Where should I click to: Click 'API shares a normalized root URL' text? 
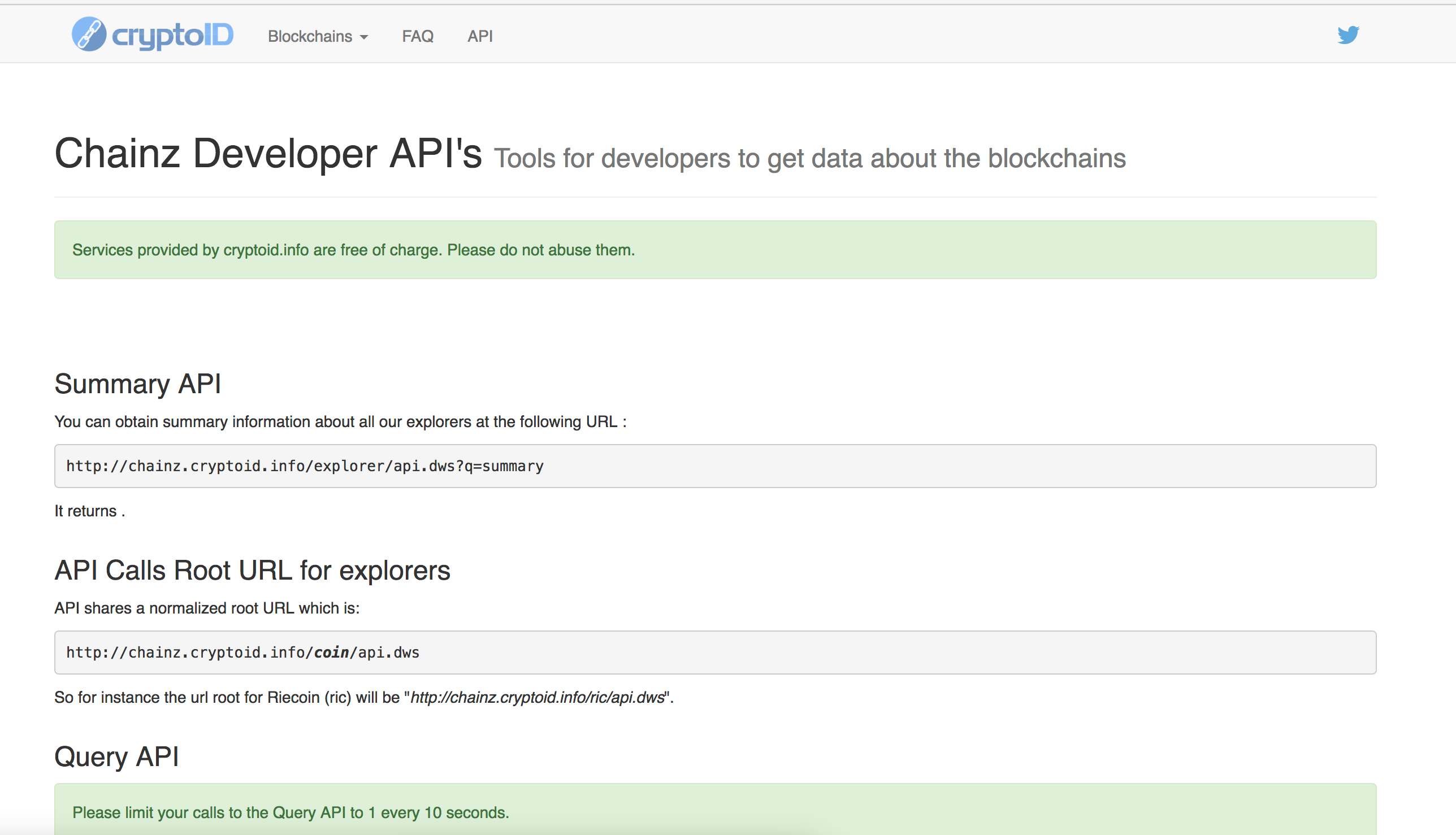(206, 608)
